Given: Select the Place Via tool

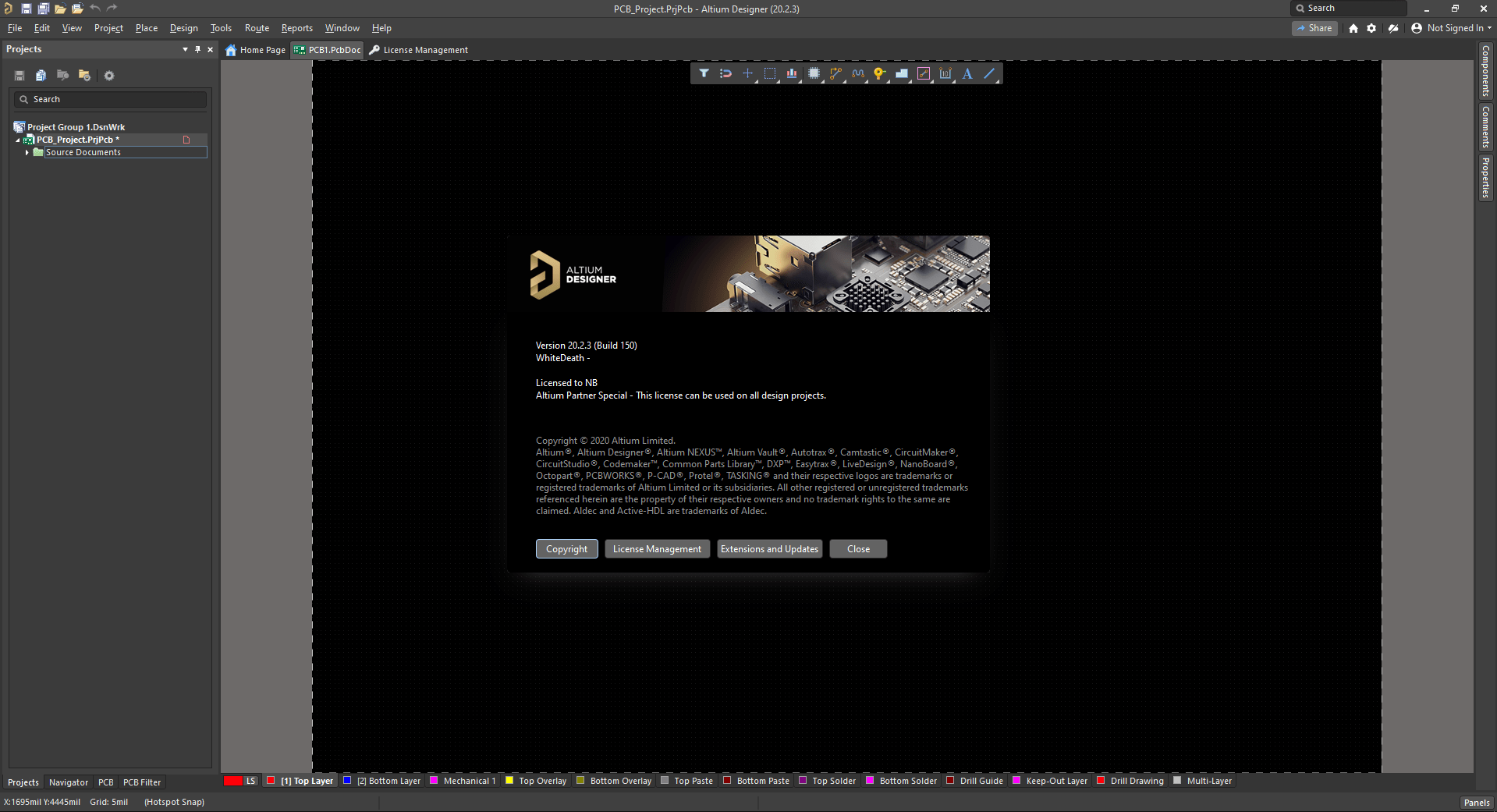Looking at the screenshot, I should (880, 73).
